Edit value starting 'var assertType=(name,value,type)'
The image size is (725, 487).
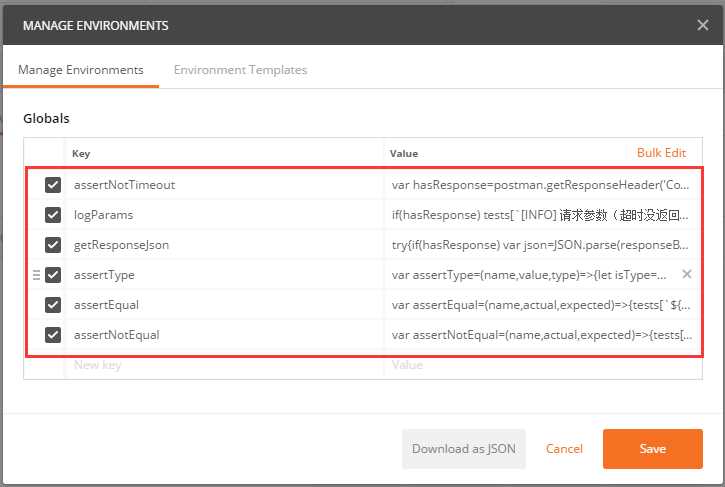[529, 275]
